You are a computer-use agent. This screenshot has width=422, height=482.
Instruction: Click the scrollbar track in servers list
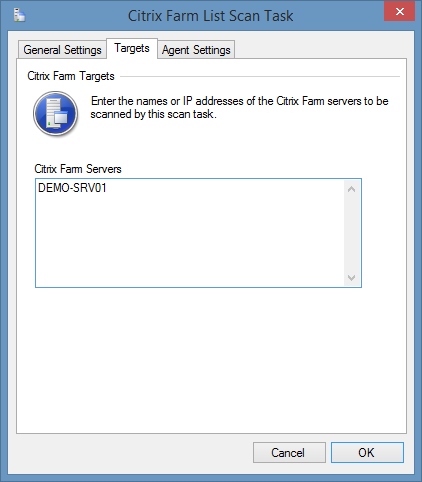[351, 233]
